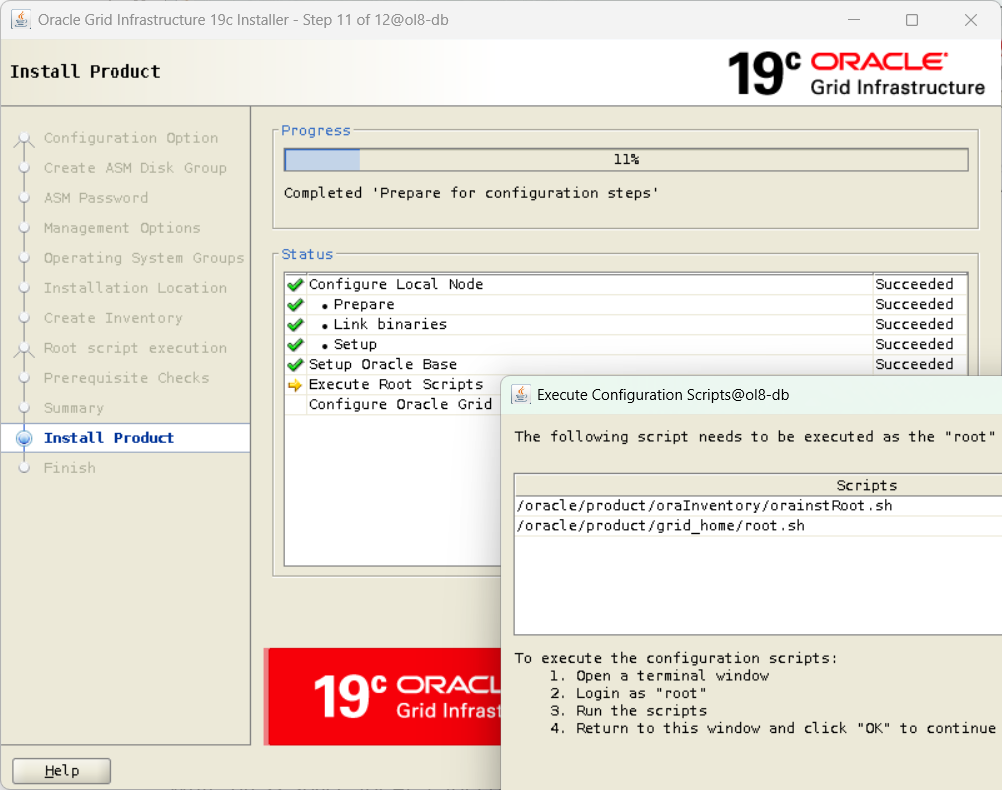1002x790 pixels.
Task: Click Completed 'Prepare for configuration steps' message
Action: [471, 193]
